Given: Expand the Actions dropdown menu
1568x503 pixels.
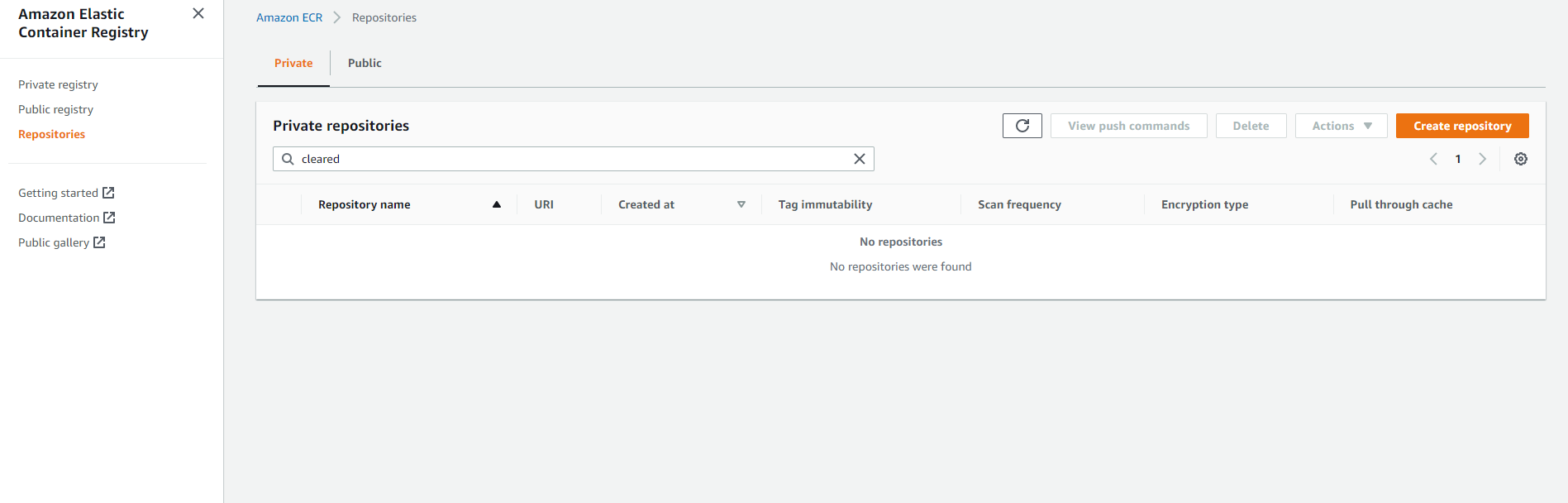Looking at the screenshot, I should pyautogui.click(x=1341, y=126).
